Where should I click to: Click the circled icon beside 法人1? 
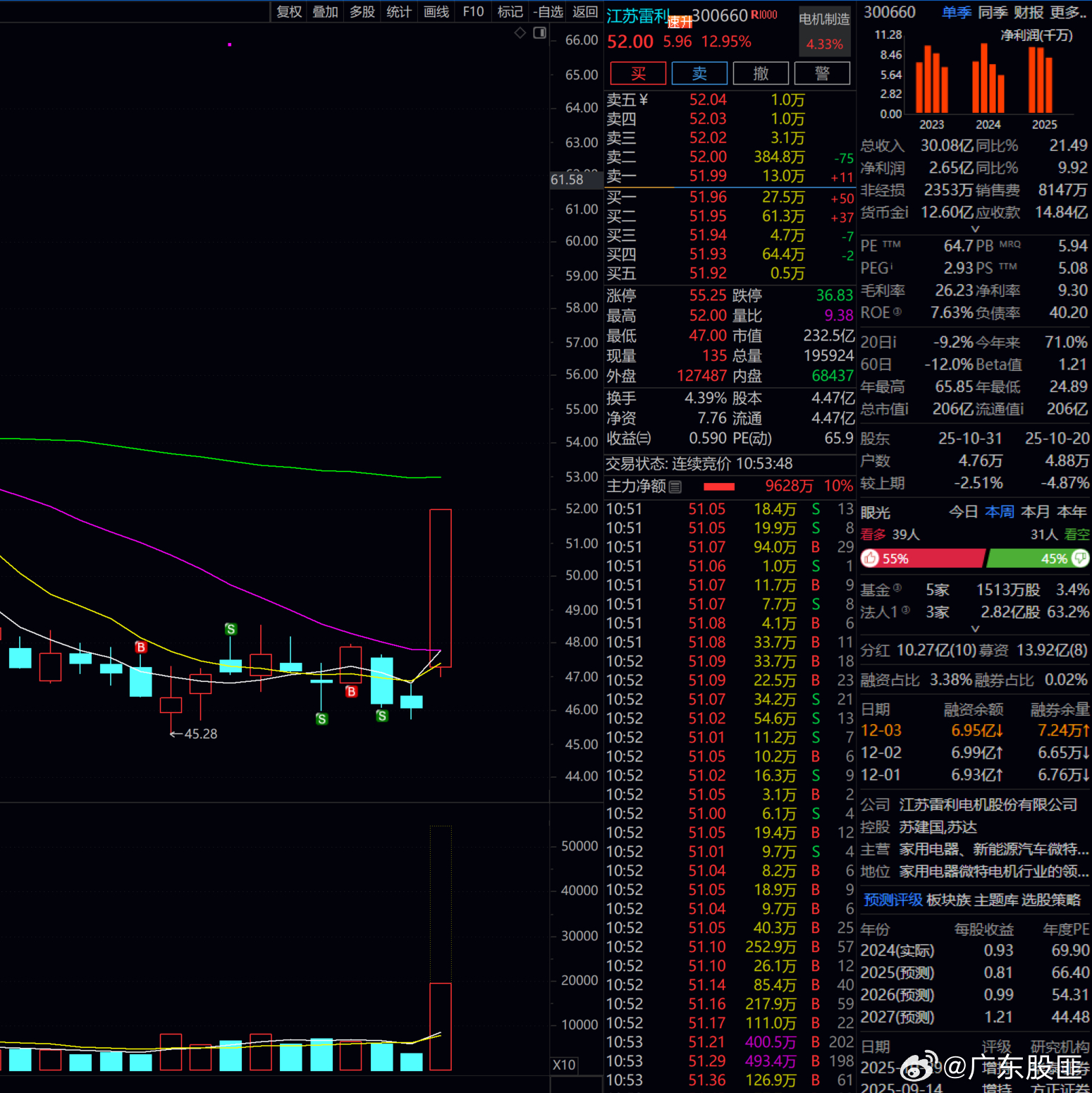(x=906, y=610)
